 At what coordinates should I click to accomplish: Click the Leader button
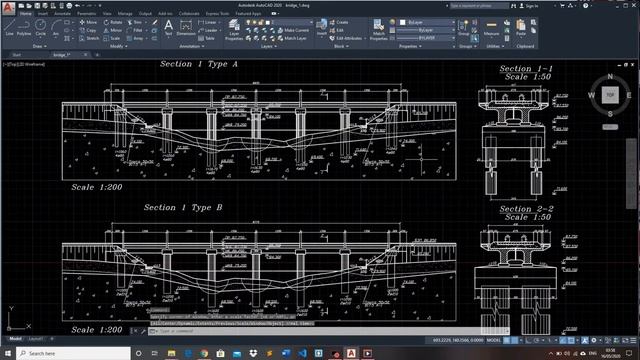coord(208,30)
